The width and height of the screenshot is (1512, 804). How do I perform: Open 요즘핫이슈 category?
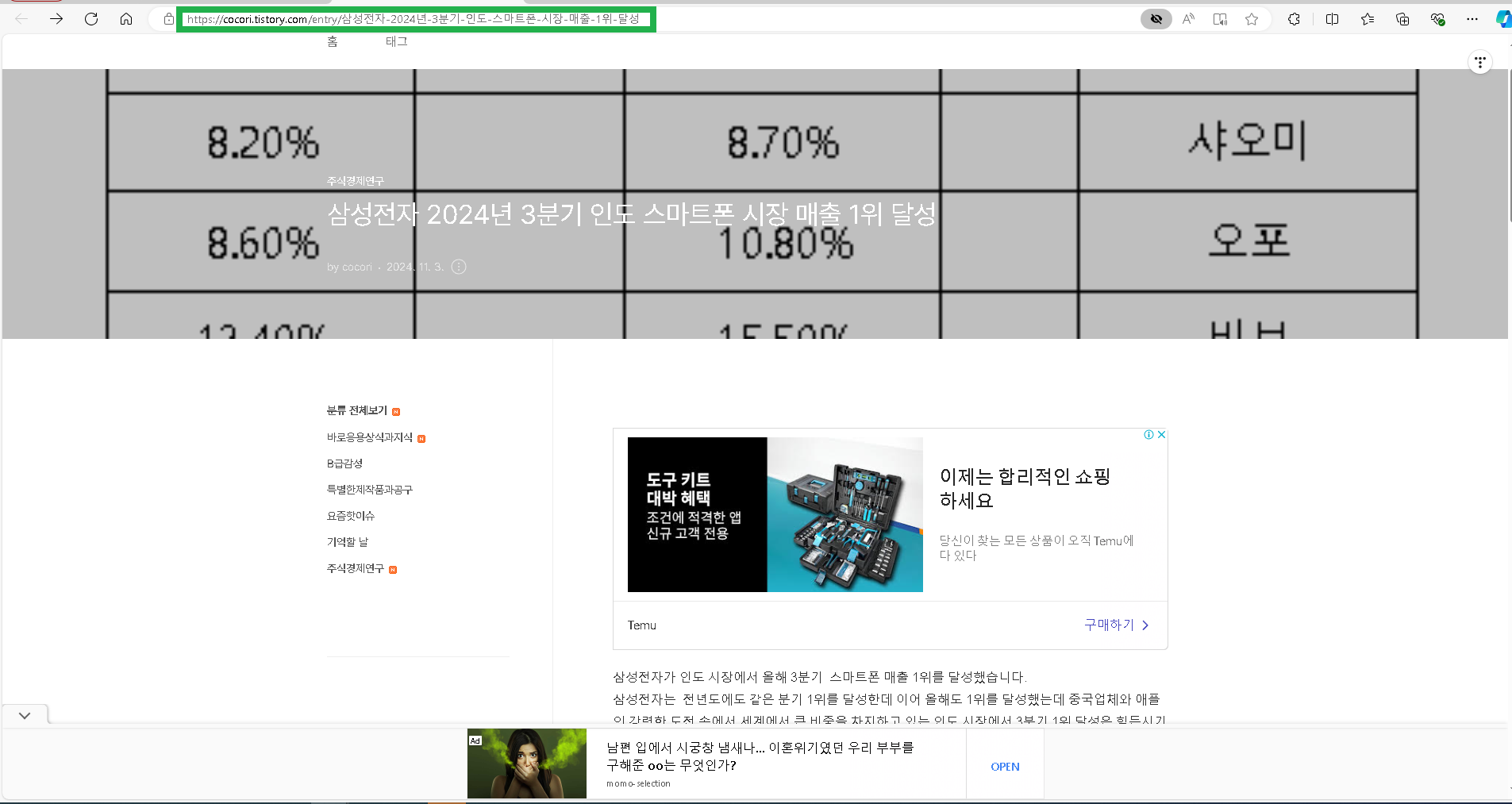pos(350,516)
